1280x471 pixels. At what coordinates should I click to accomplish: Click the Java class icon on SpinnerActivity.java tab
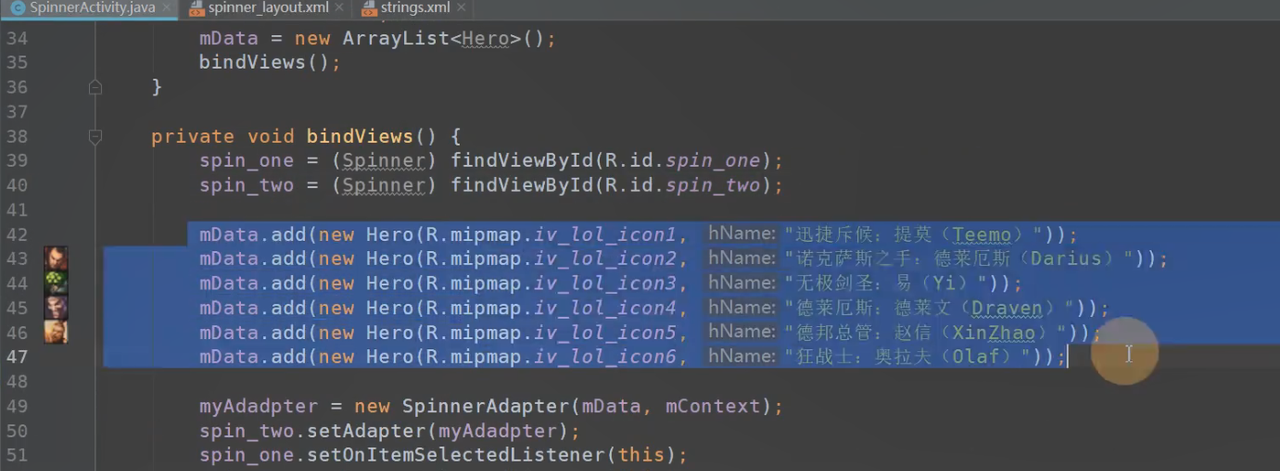coord(17,8)
